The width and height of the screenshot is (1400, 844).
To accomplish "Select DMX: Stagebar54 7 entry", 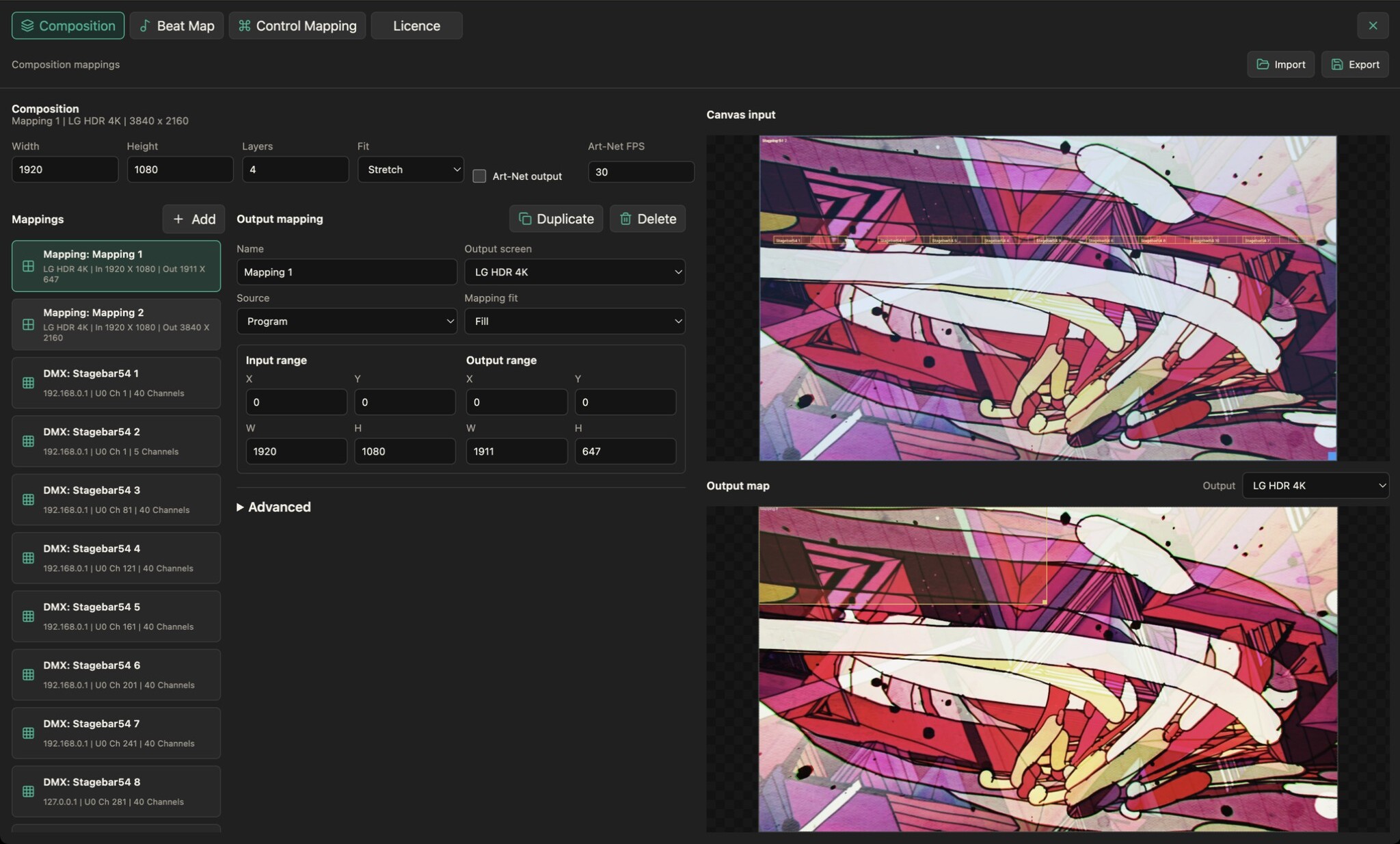I will click(x=116, y=733).
